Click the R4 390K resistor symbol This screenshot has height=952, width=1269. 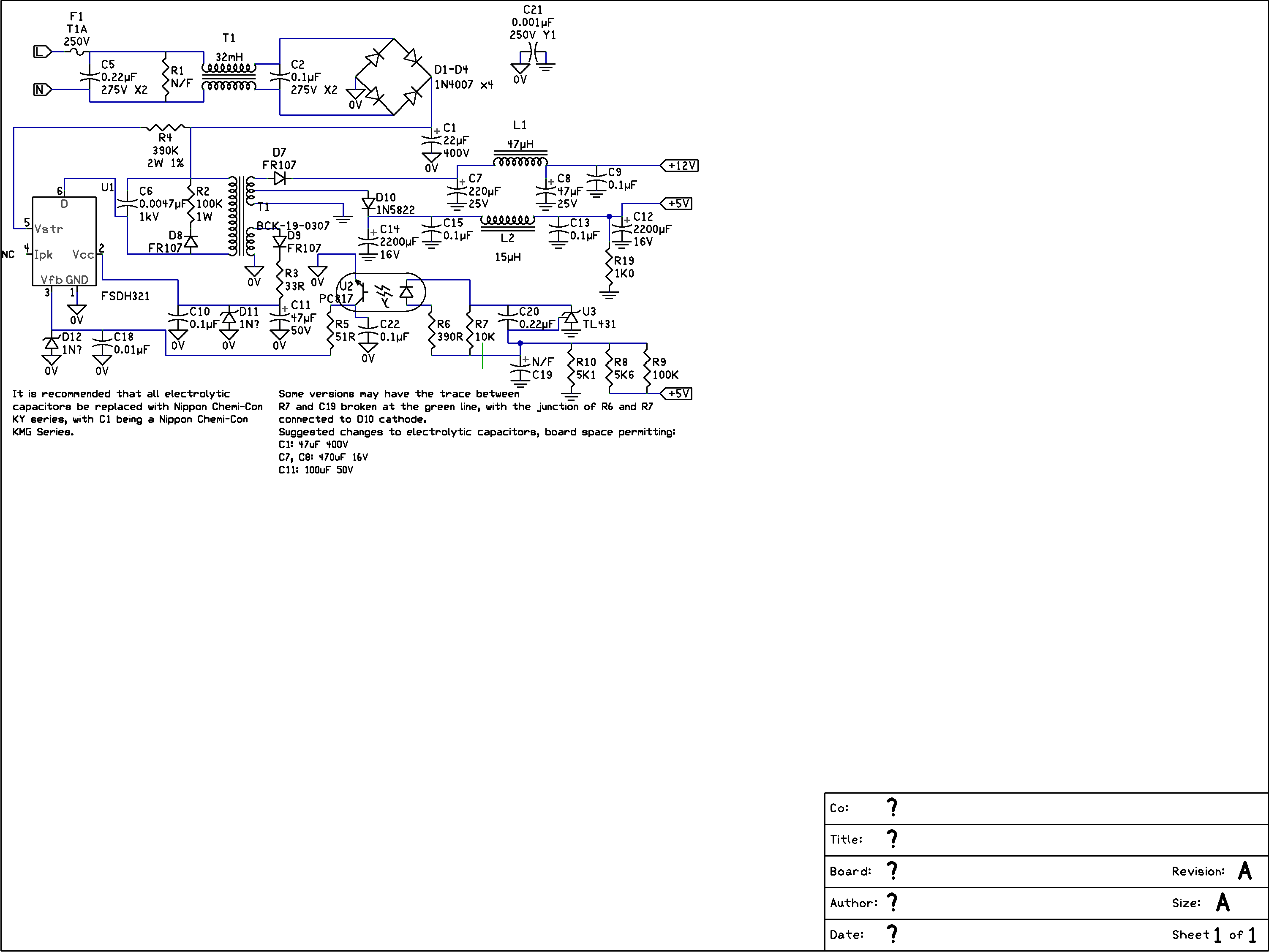(165, 127)
